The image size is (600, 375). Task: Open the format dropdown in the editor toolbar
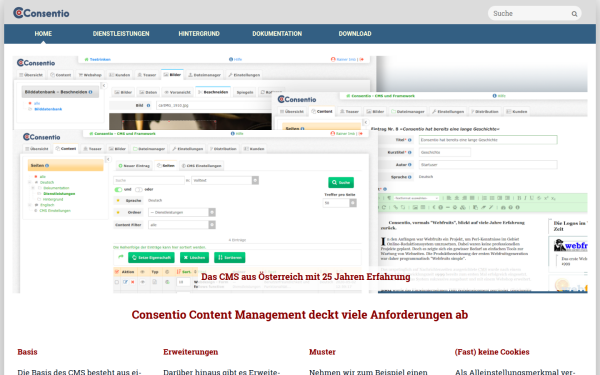[x=416, y=198]
